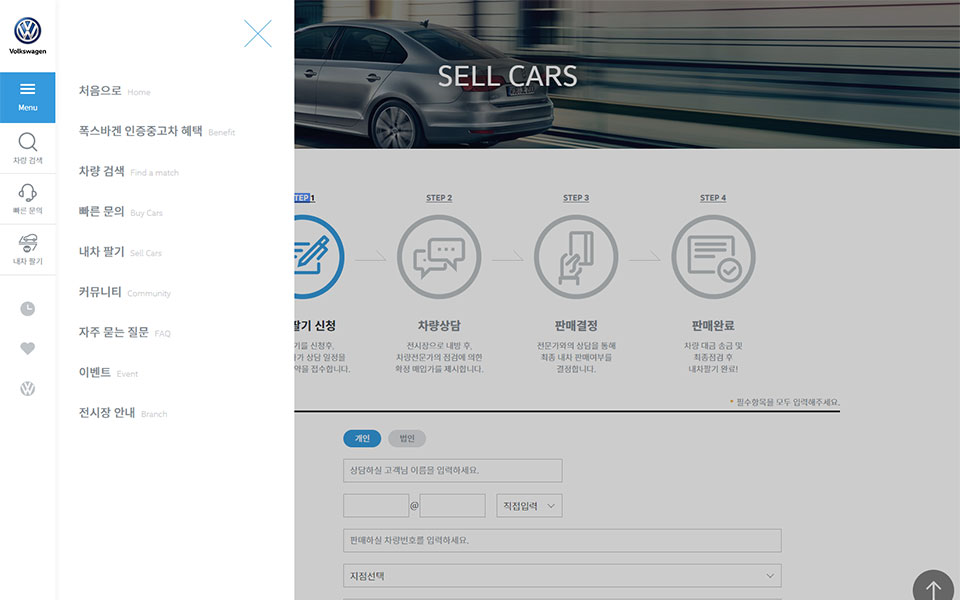Open 자주 묻는 질문 FAQ link

(114, 332)
